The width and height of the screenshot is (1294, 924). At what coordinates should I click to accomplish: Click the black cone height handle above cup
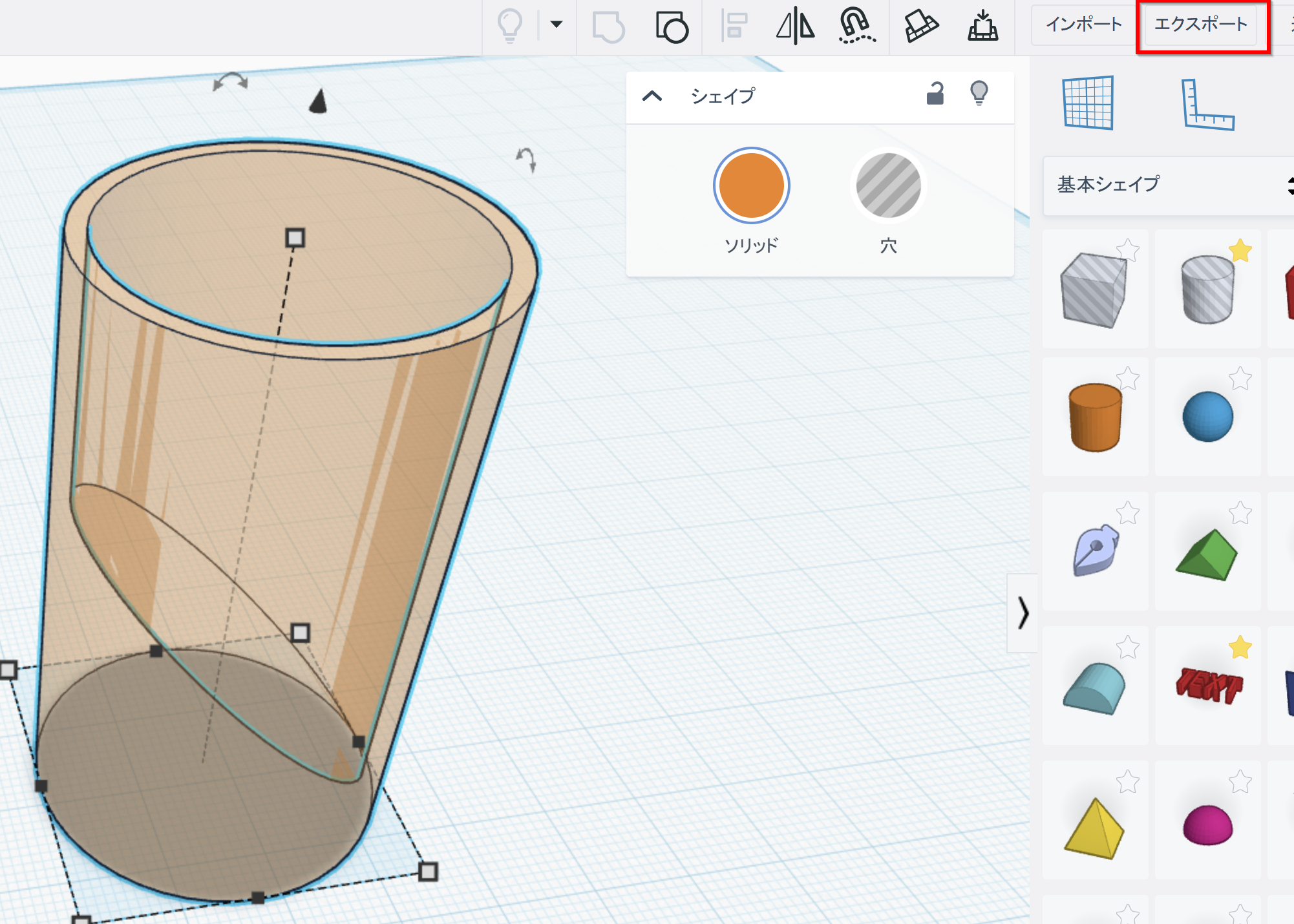point(318,101)
